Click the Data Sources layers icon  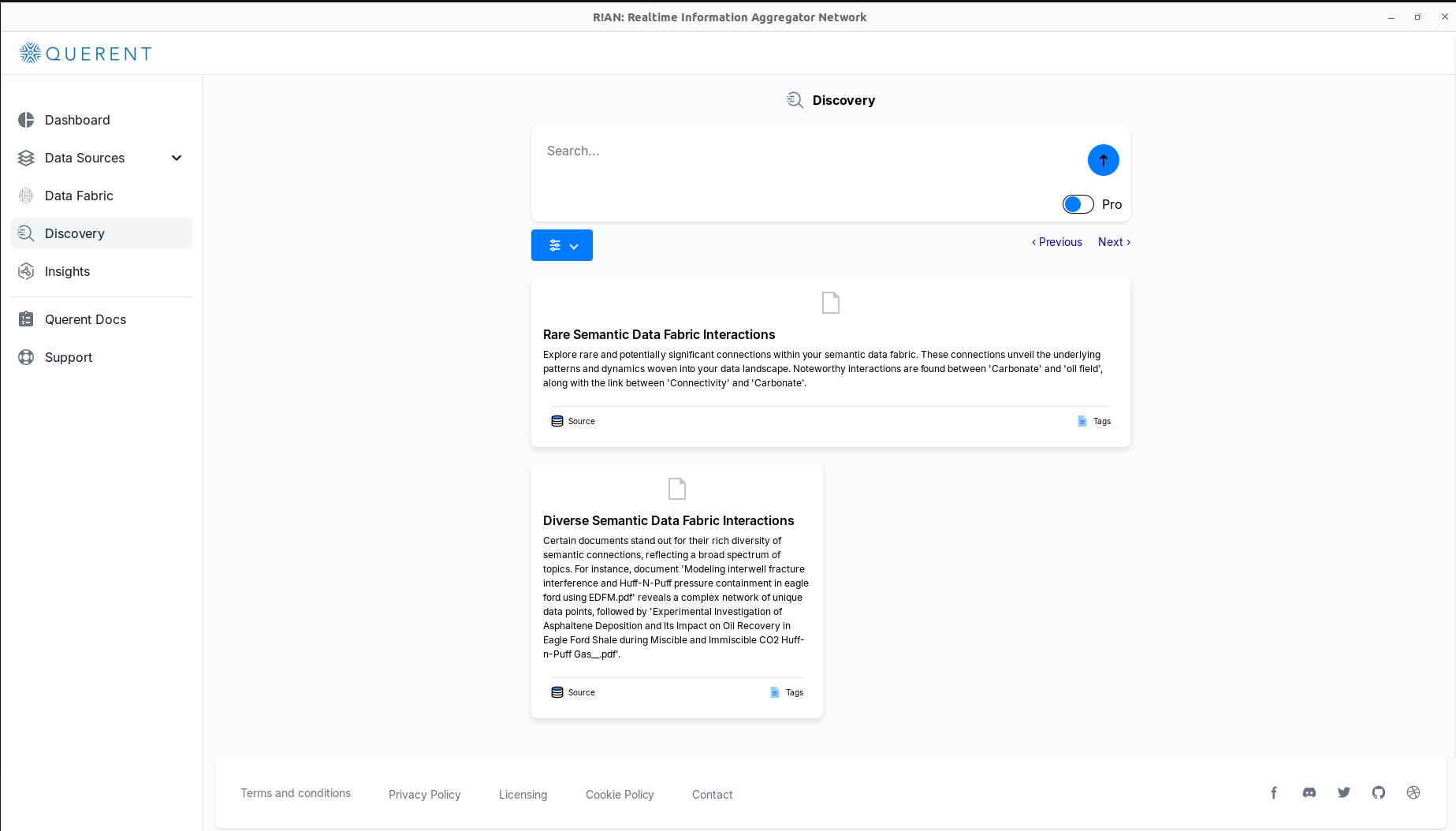(26, 158)
